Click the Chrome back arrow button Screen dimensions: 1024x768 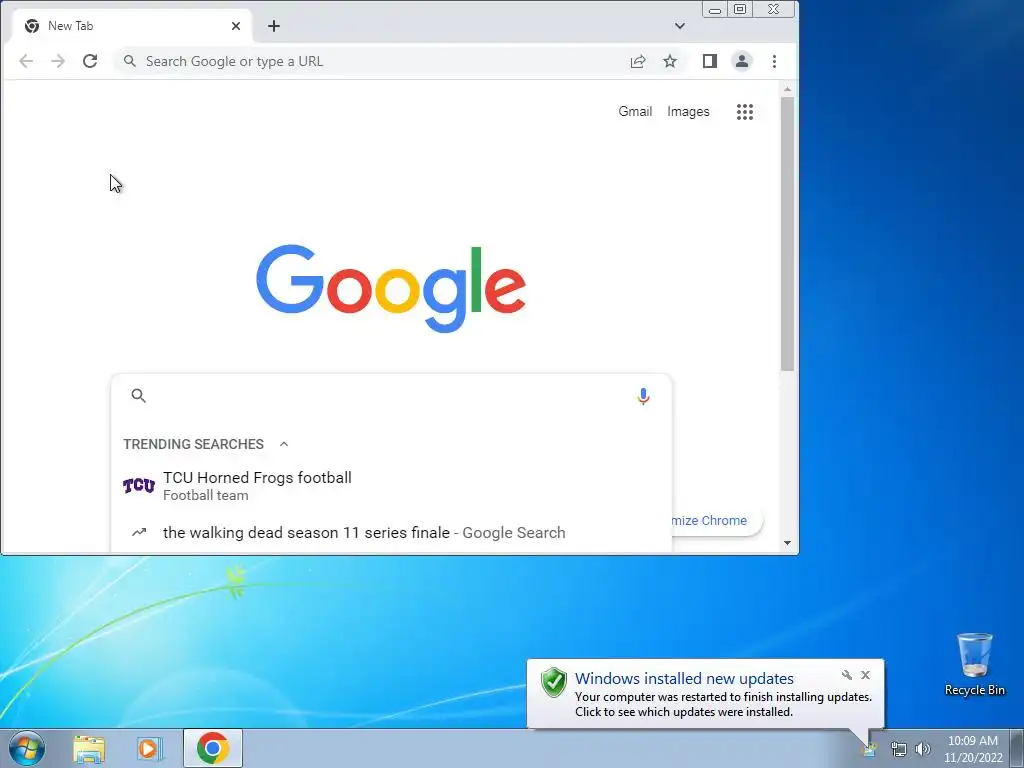tap(26, 61)
